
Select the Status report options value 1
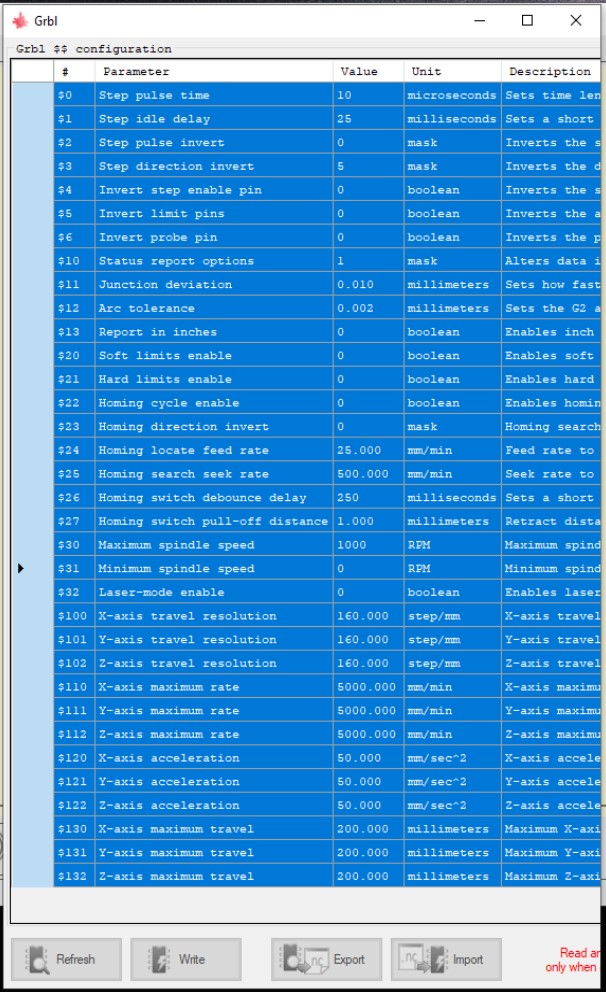point(368,261)
